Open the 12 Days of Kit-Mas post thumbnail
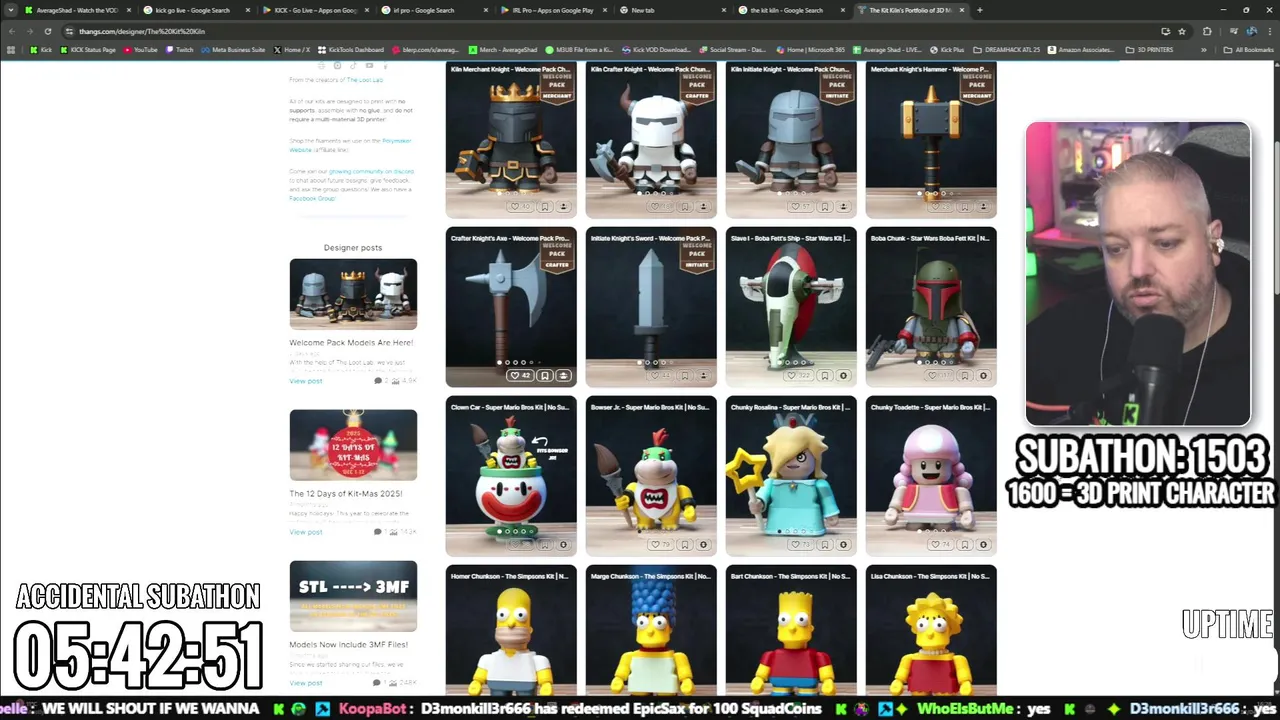Viewport: 1280px width, 720px height. point(353,445)
